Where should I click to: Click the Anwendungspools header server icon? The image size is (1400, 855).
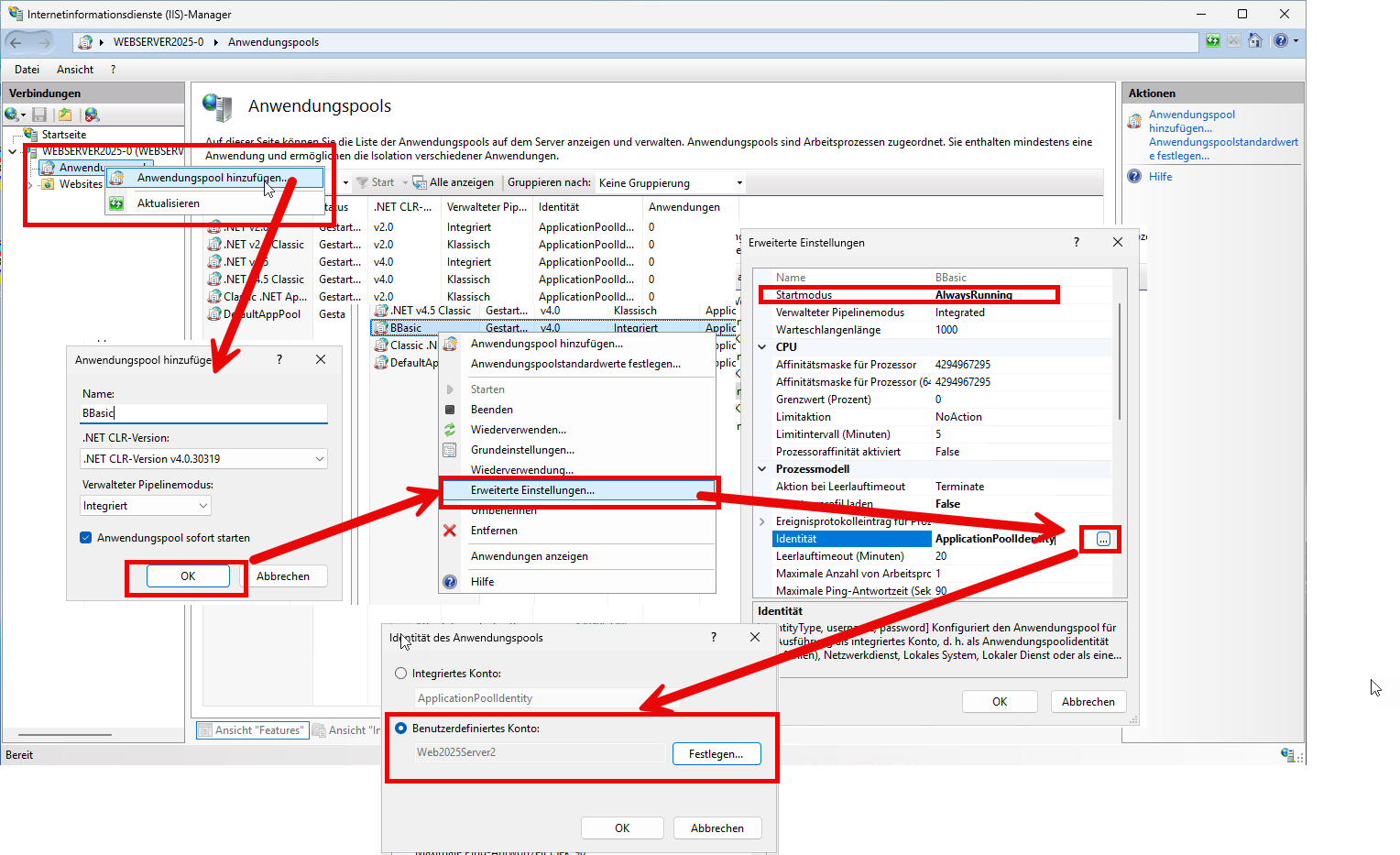click(x=218, y=107)
